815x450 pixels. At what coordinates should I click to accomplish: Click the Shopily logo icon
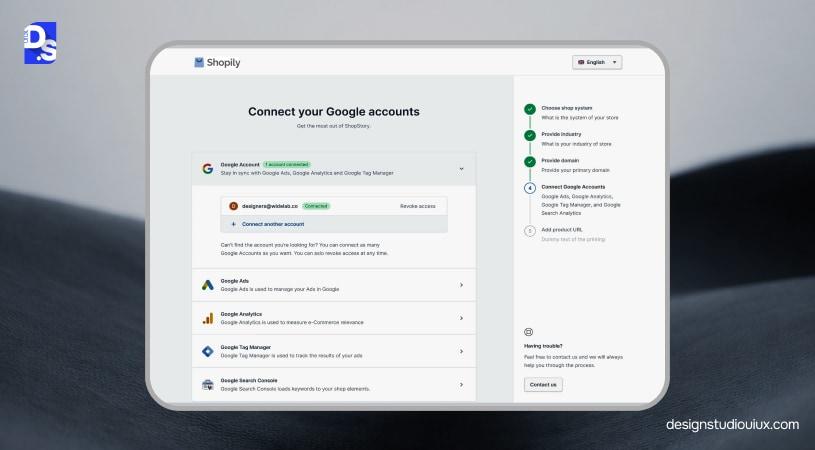pyautogui.click(x=199, y=62)
